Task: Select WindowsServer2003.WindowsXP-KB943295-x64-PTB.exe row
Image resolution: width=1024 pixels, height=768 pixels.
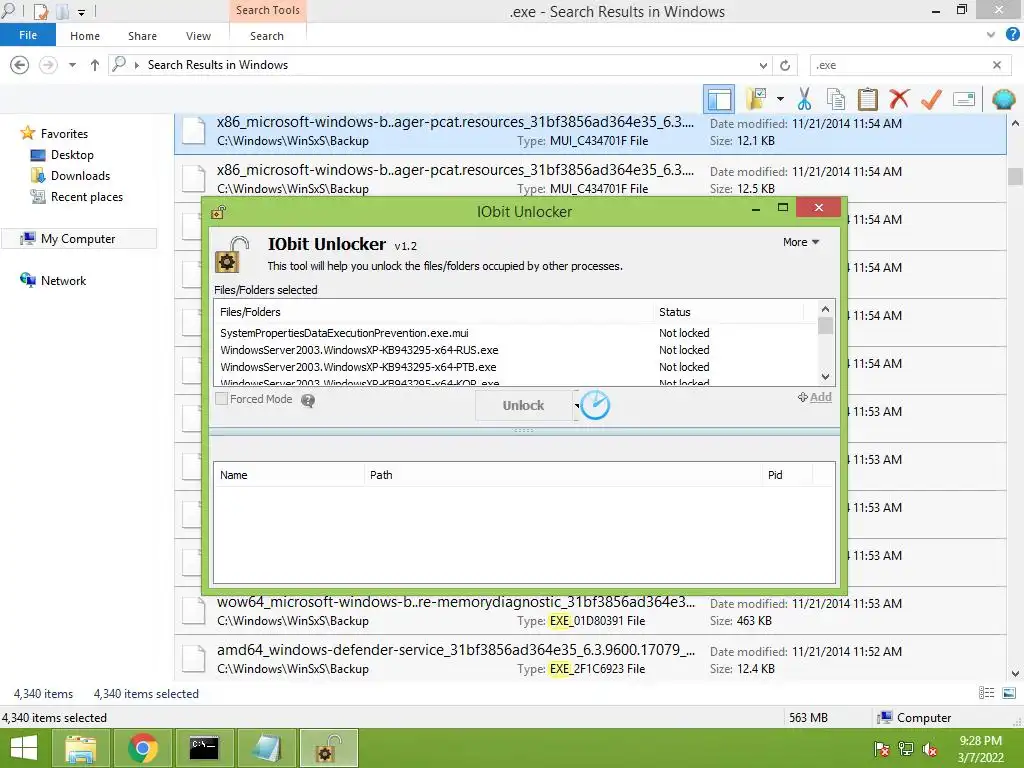Action: click(x=516, y=367)
